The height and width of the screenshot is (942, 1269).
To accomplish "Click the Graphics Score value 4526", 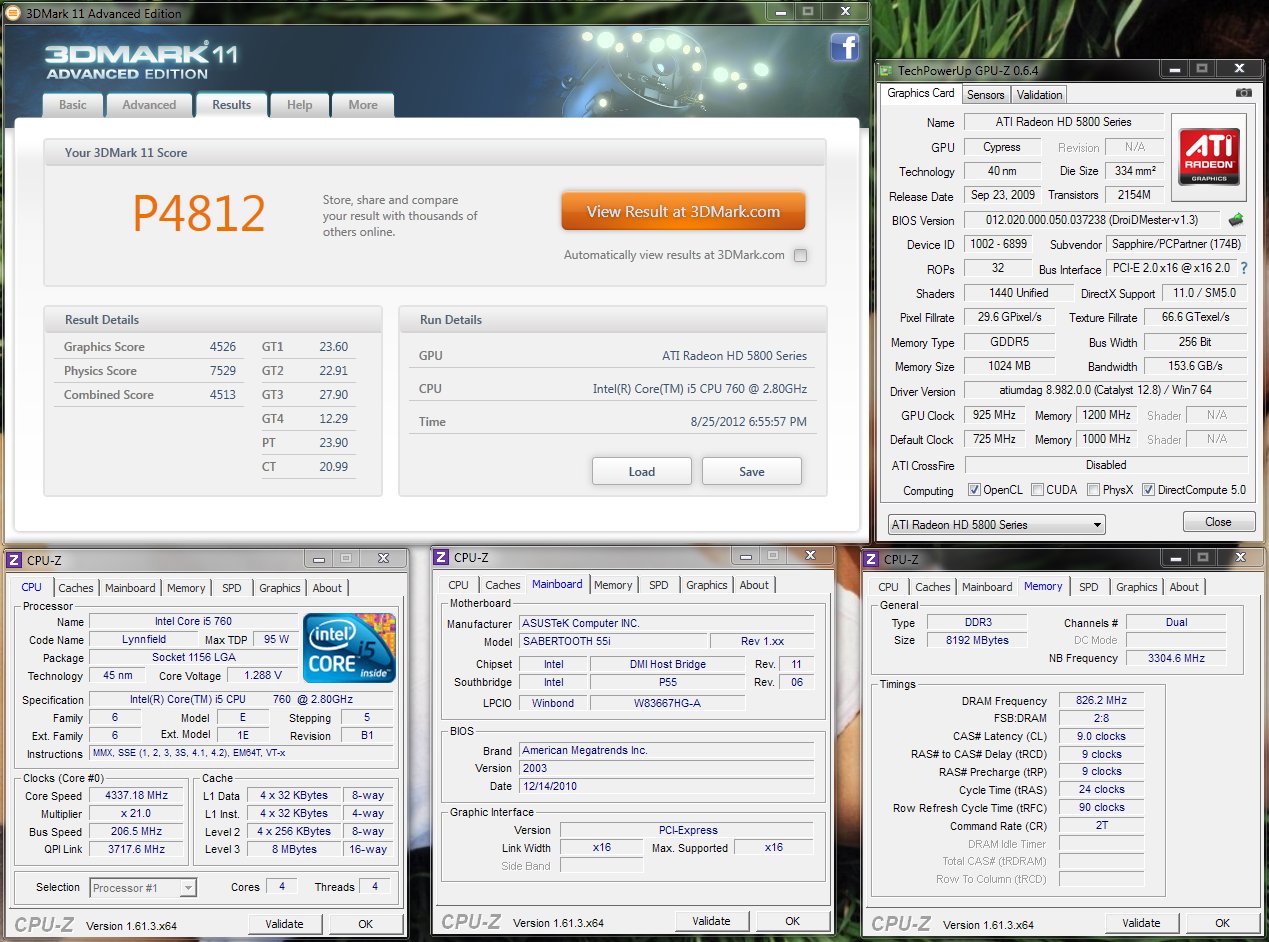I will tap(223, 347).
